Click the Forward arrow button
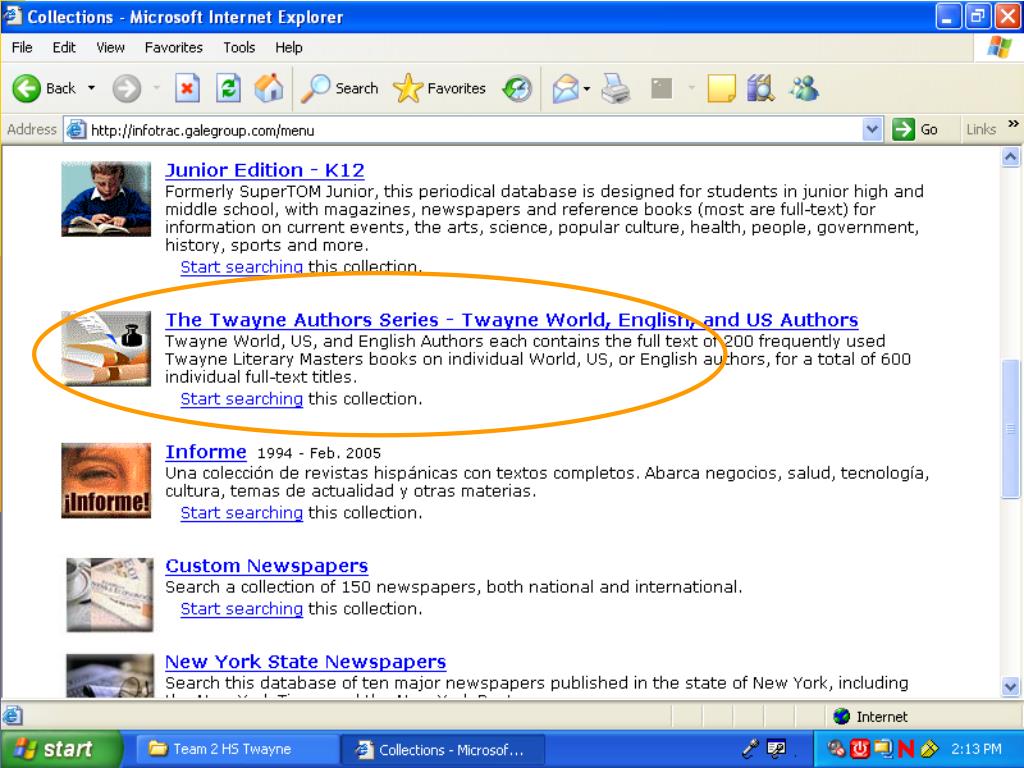Image resolution: width=1024 pixels, height=768 pixels. tap(127, 88)
